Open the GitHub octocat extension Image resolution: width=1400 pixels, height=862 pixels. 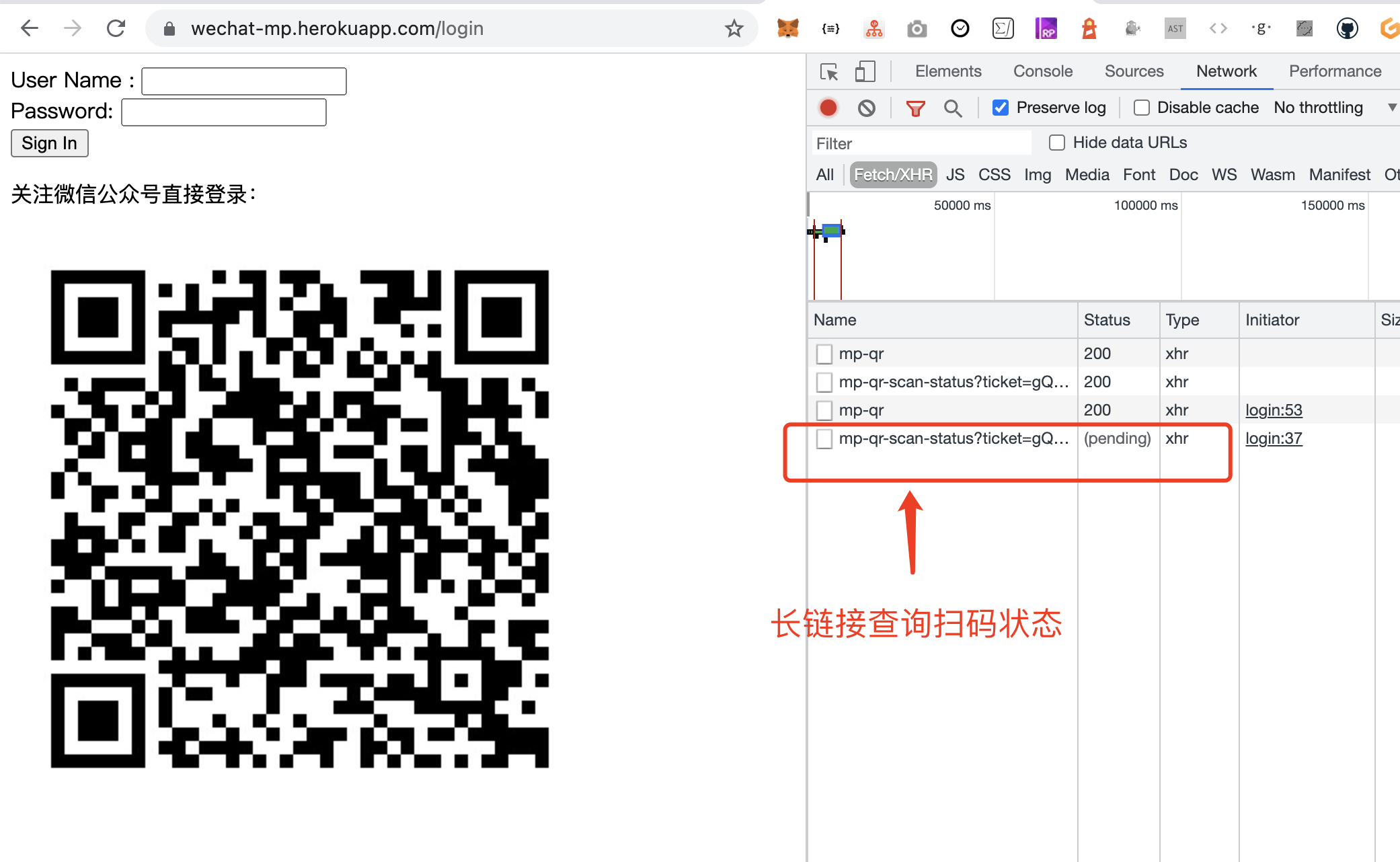[1347, 28]
